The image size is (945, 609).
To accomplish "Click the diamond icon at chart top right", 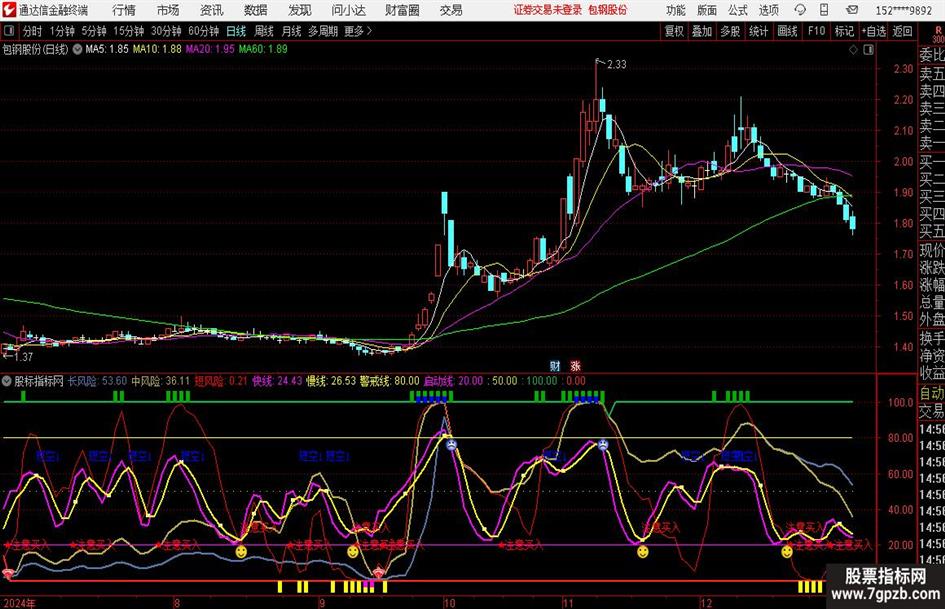I will (x=853, y=50).
